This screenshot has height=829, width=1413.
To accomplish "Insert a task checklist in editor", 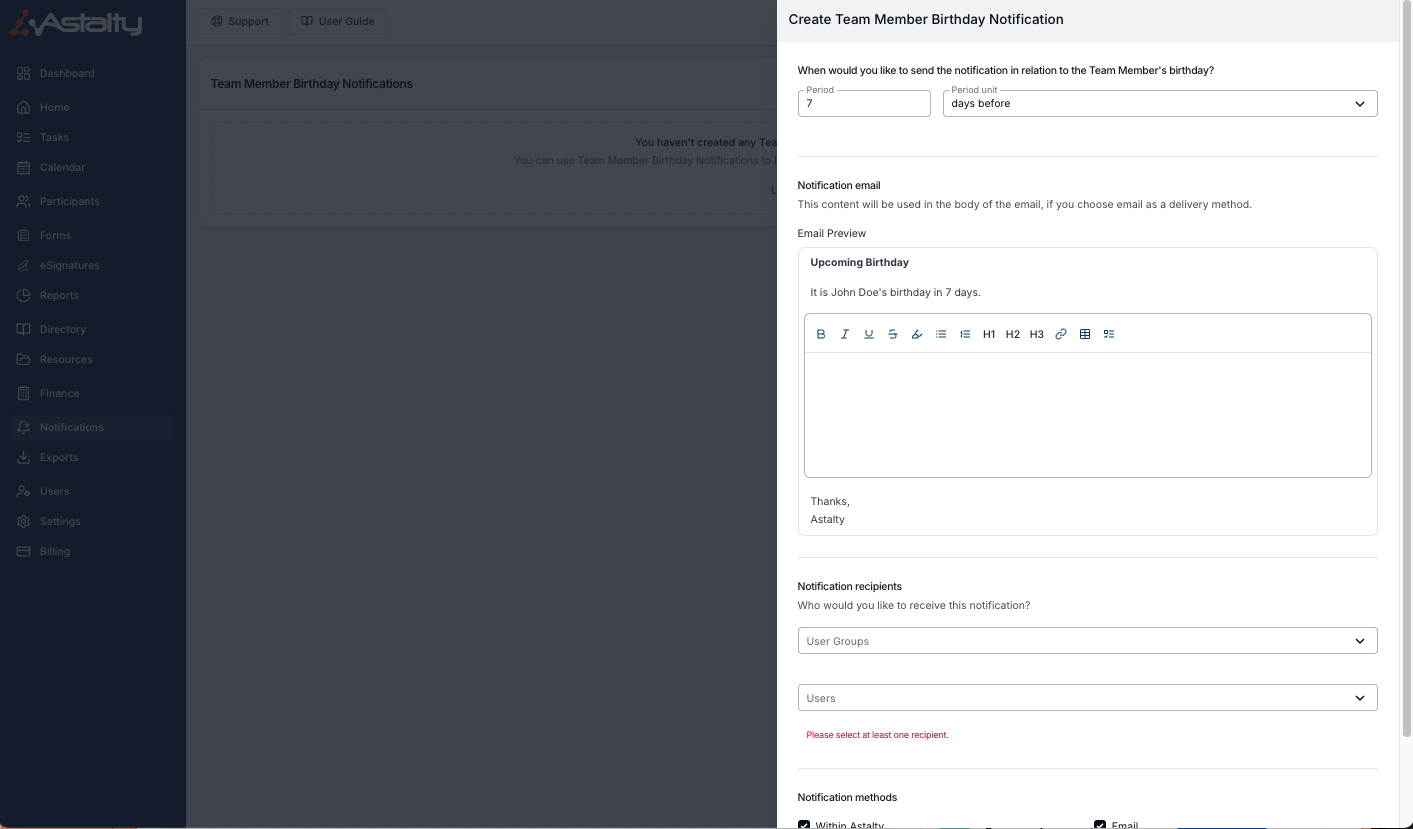I will click(x=1109, y=334).
